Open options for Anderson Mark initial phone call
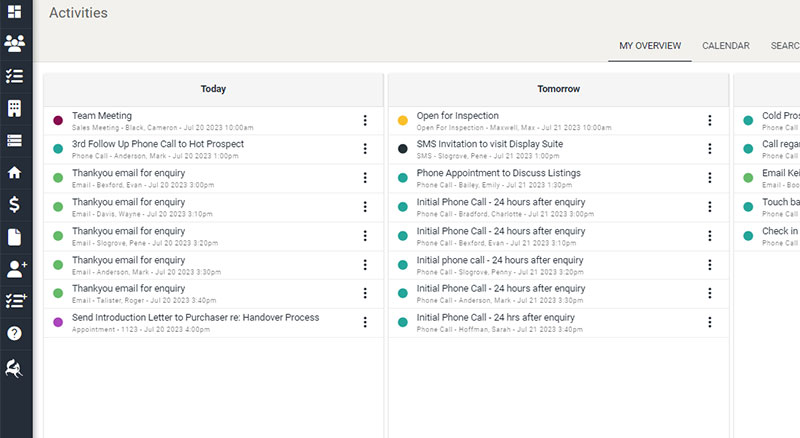 pos(710,293)
